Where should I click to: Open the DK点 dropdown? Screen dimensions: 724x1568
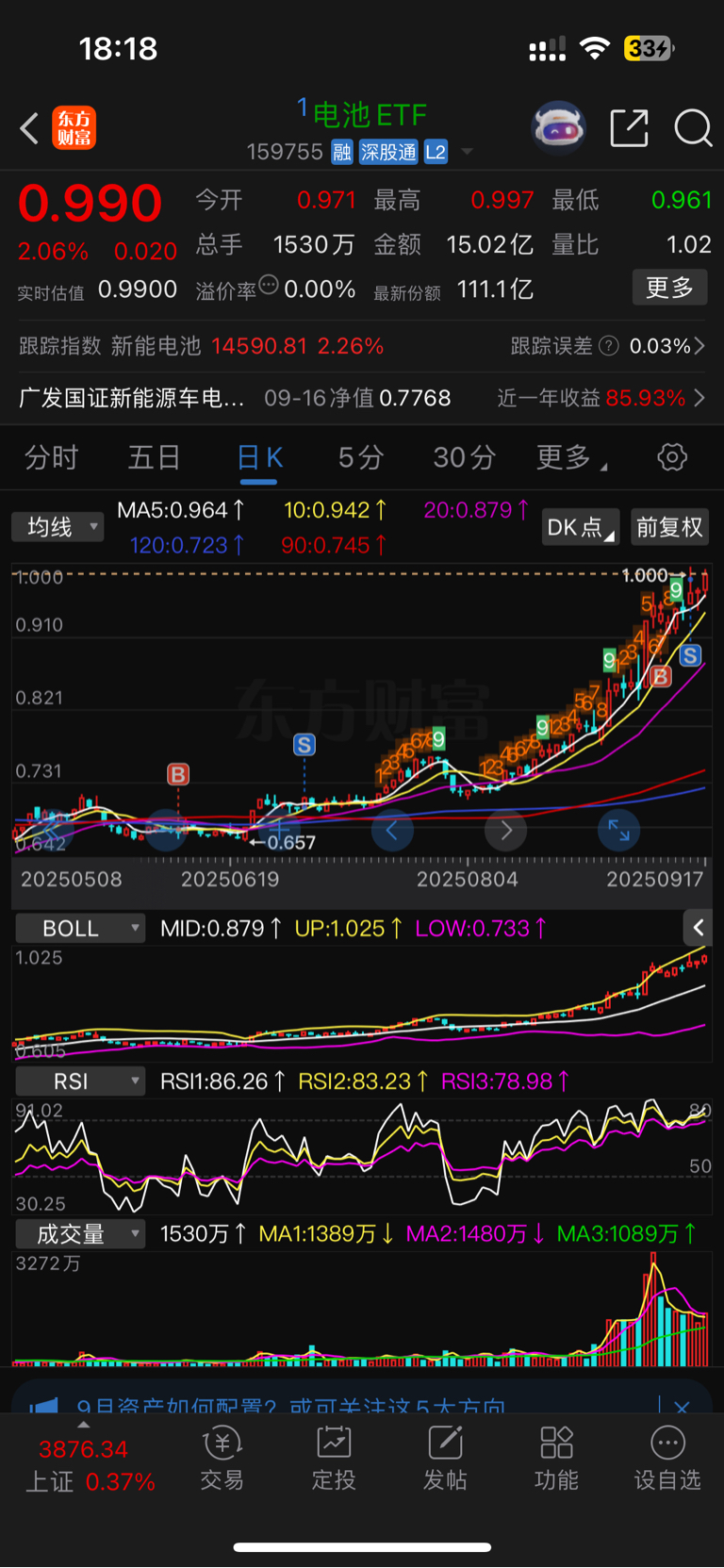pyautogui.click(x=581, y=527)
